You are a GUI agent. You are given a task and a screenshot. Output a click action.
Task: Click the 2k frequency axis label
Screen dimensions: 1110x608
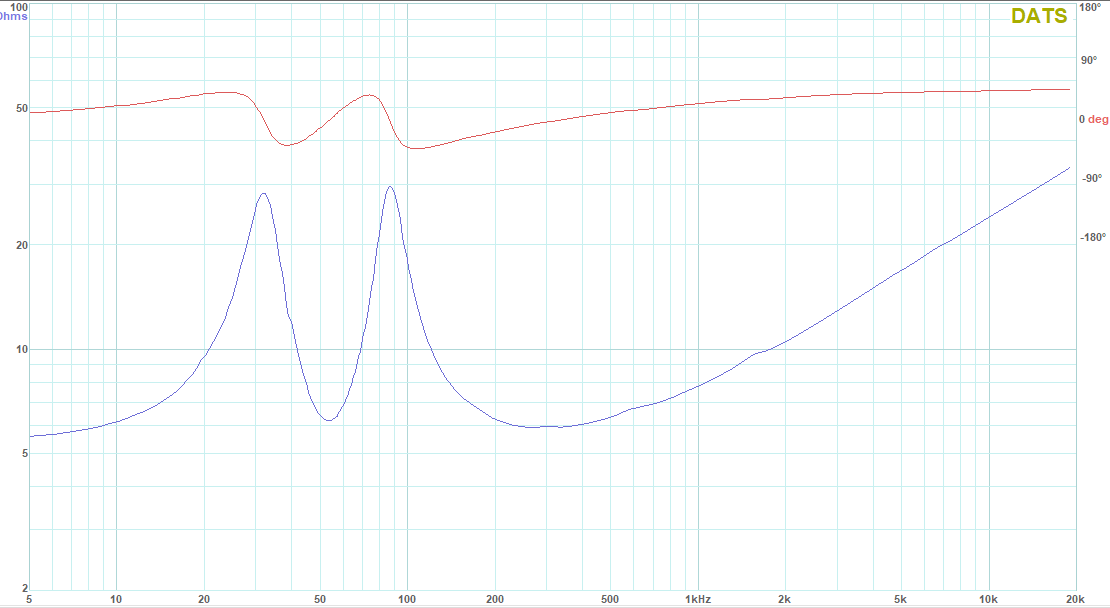coord(785,599)
